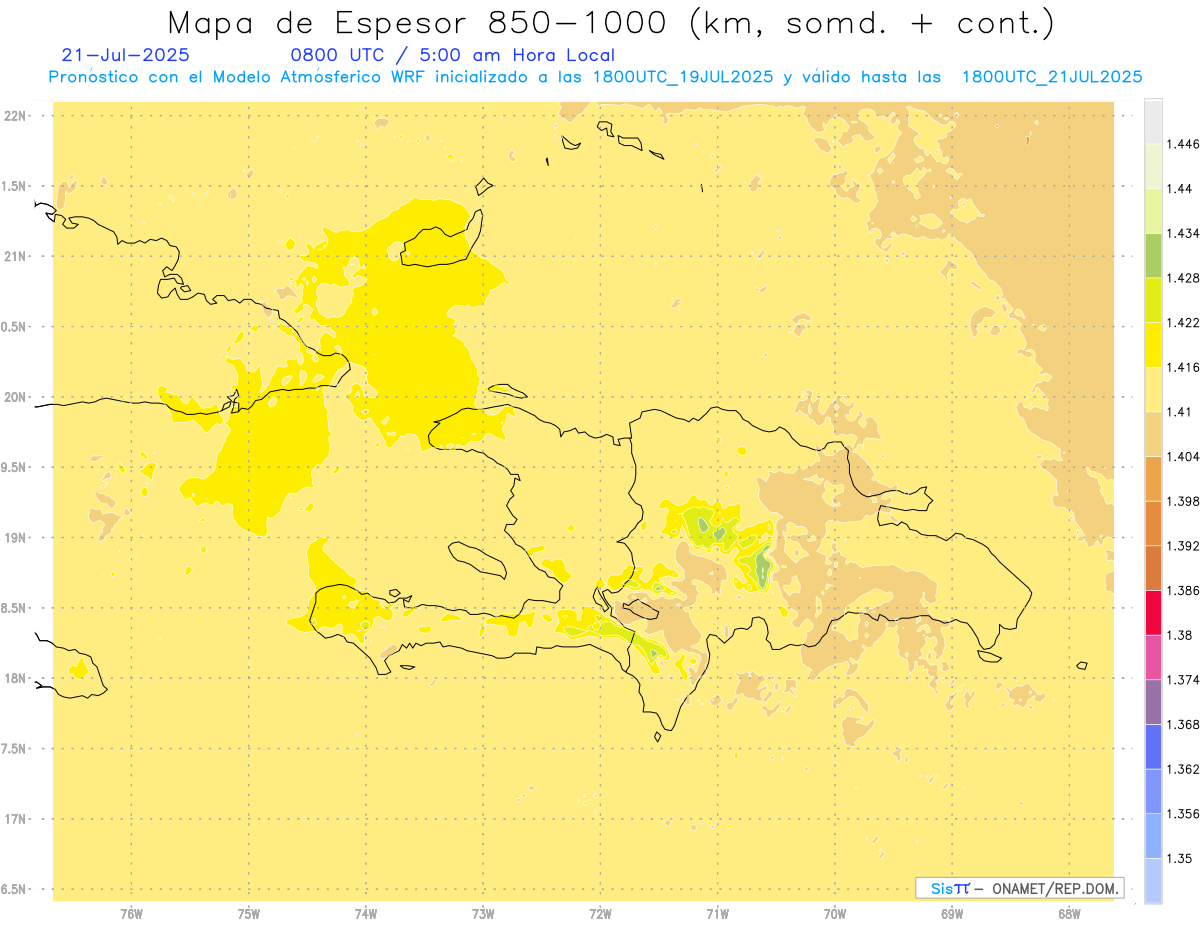Image resolution: width=1200 pixels, height=927 pixels.
Task: Click the "72W" longitude label
Action: (600, 914)
